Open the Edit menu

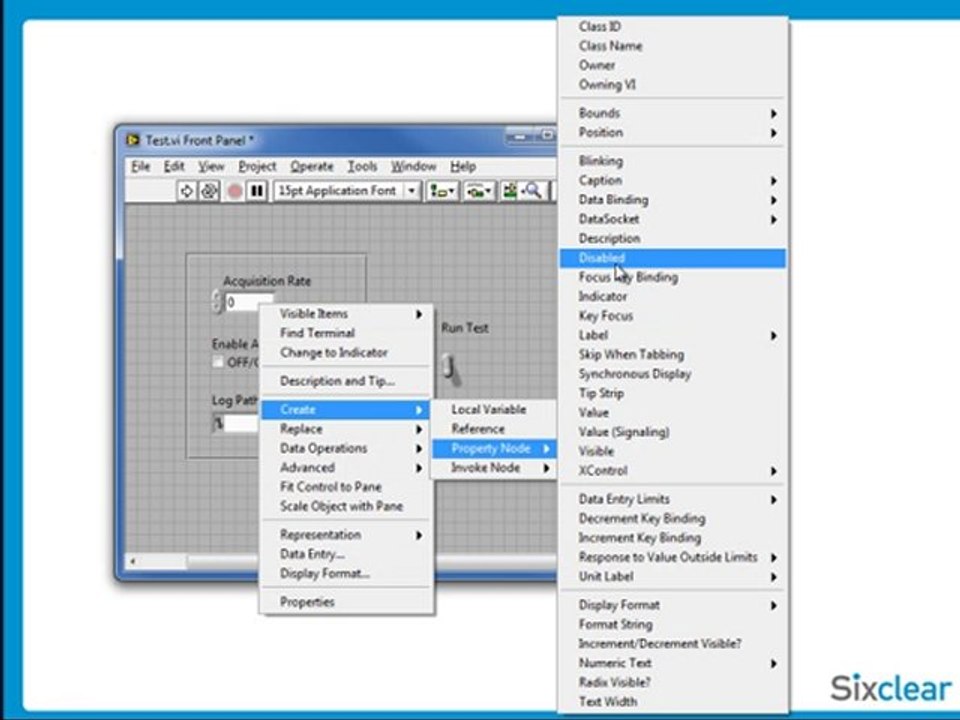(x=174, y=167)
